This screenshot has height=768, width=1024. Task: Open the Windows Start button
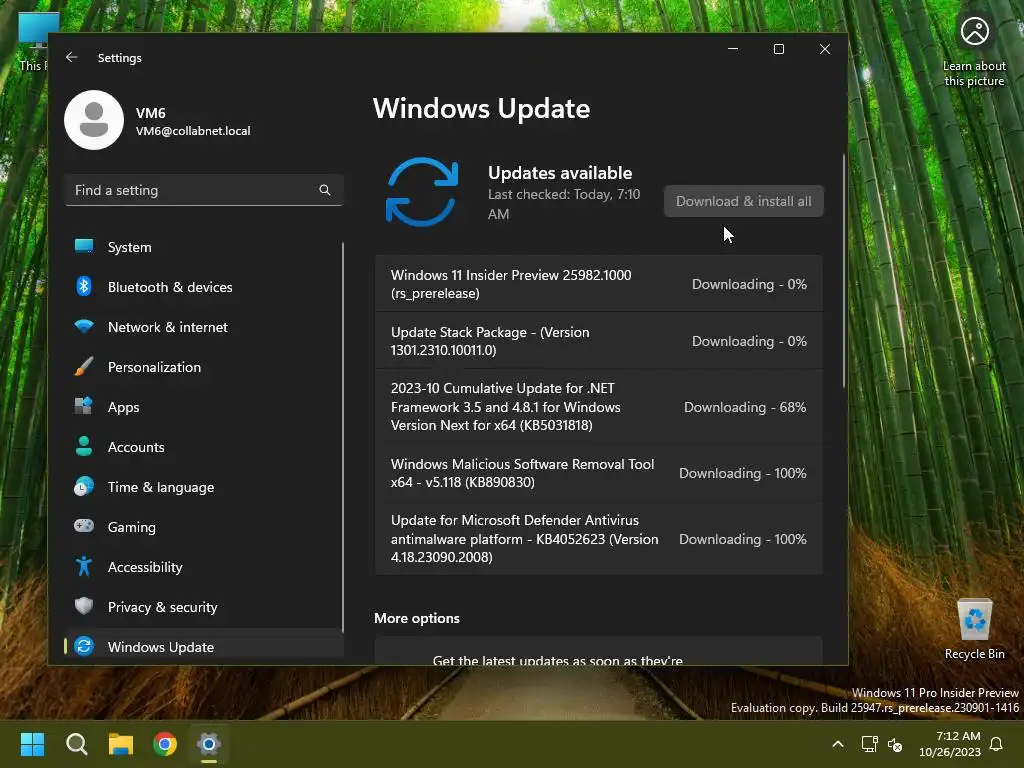point(32,744)
